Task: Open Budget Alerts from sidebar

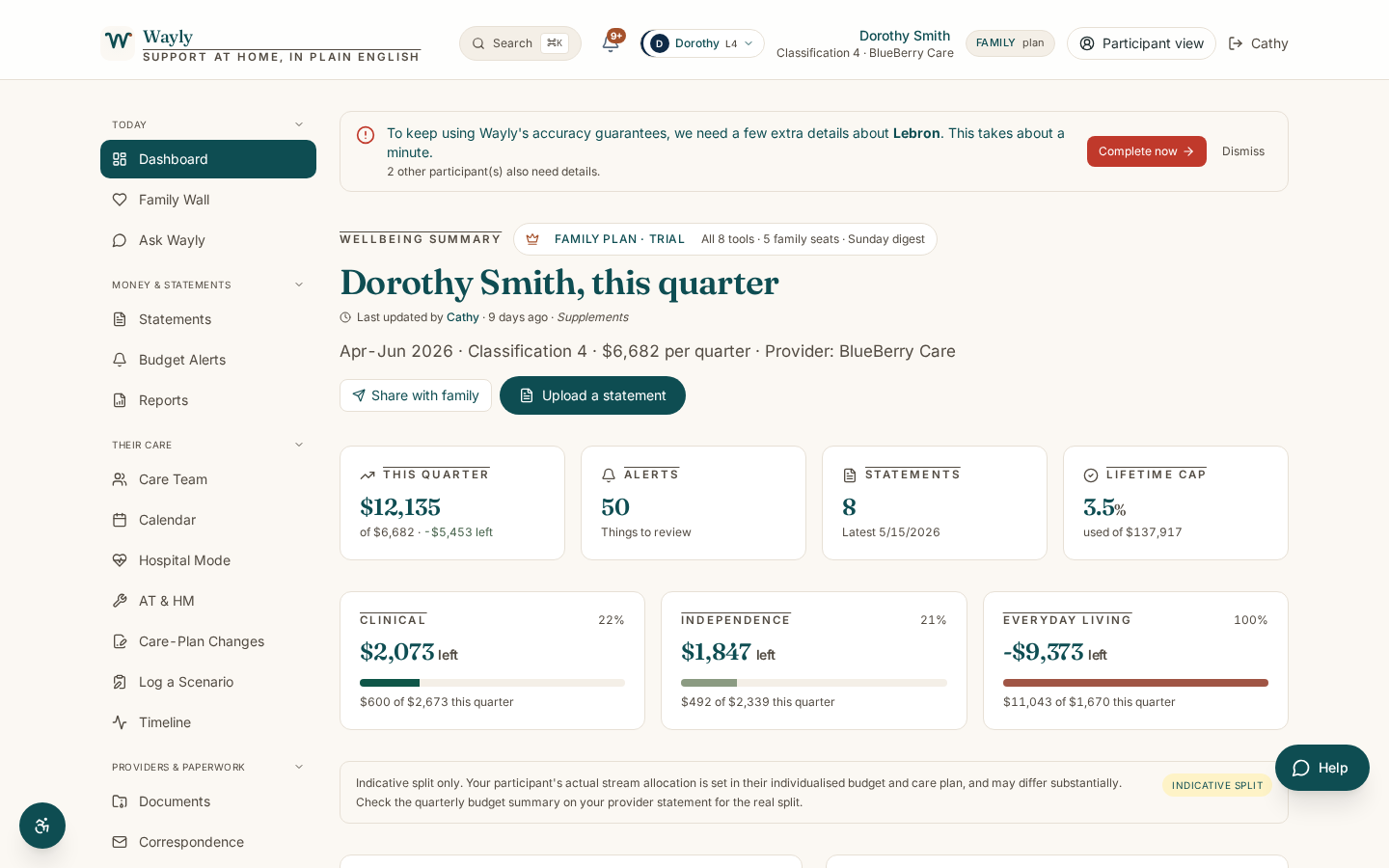Action: (x=208, y=360)
